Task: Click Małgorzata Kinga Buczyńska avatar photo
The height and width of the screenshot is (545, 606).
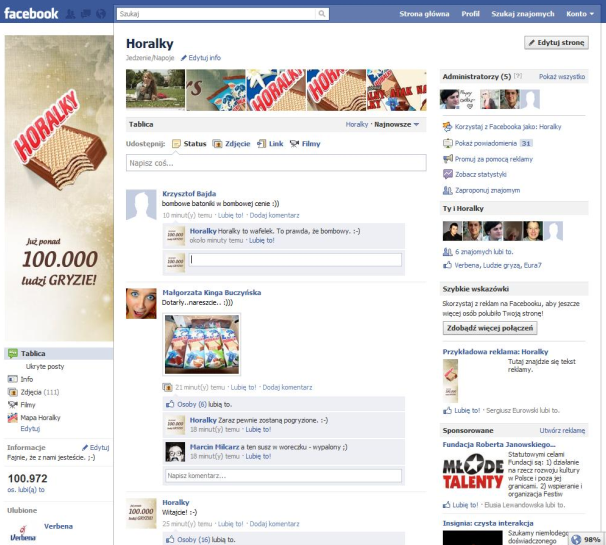Action: (141, 303)
